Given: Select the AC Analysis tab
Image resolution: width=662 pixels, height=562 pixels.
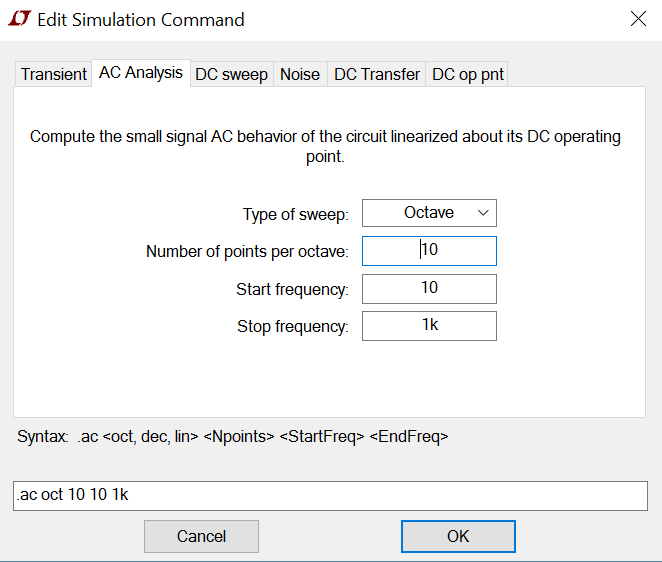Looking at the screenshot, I should pyautogui.click(x=141, y=73).
